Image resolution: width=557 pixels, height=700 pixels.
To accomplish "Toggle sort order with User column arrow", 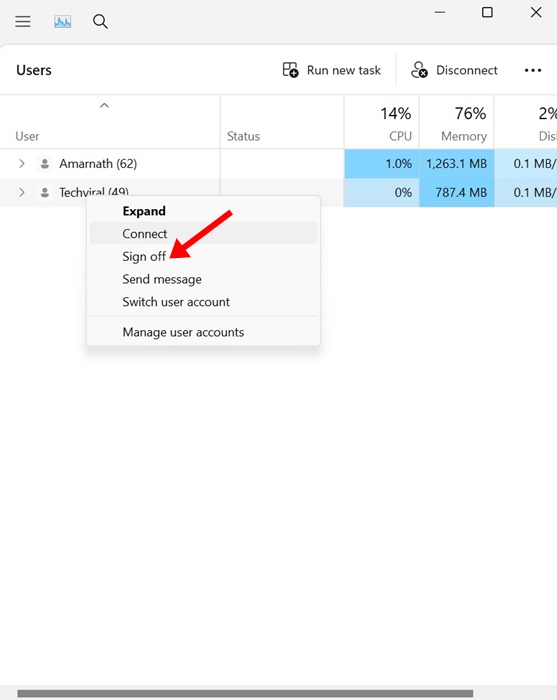I will pos(104,105).
